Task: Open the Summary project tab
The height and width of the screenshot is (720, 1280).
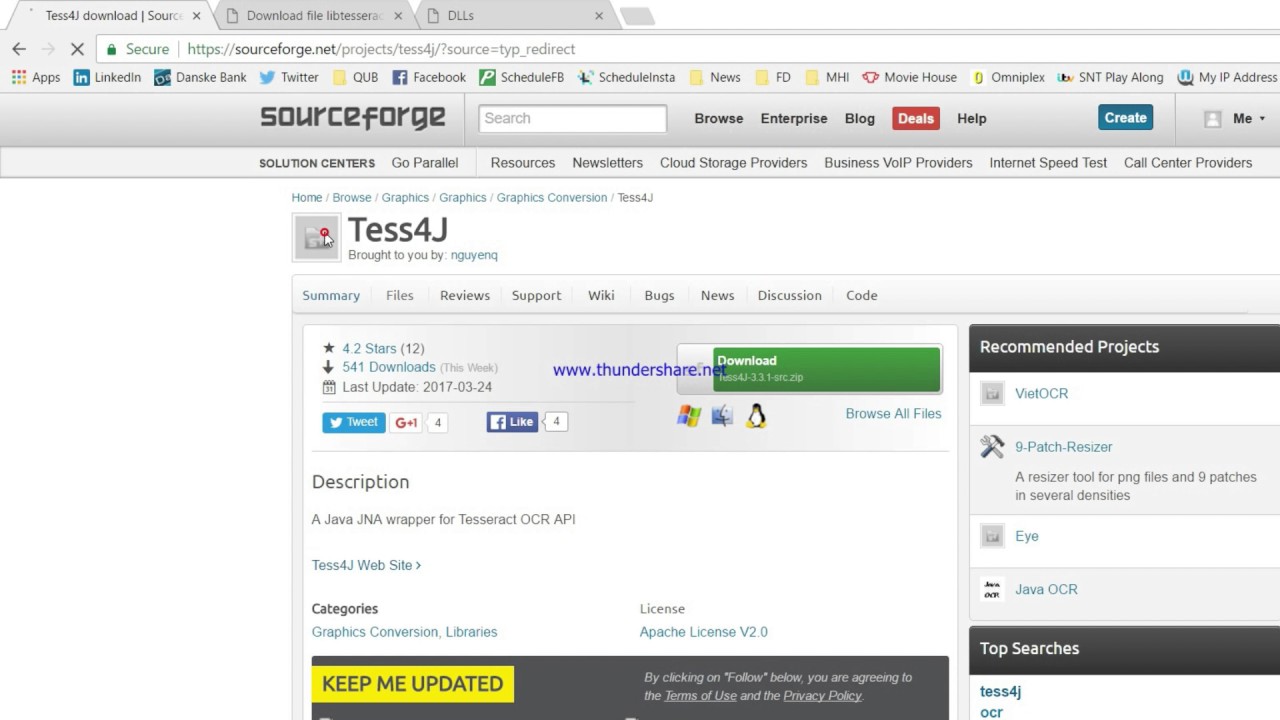Action: (x=331, y=295)
